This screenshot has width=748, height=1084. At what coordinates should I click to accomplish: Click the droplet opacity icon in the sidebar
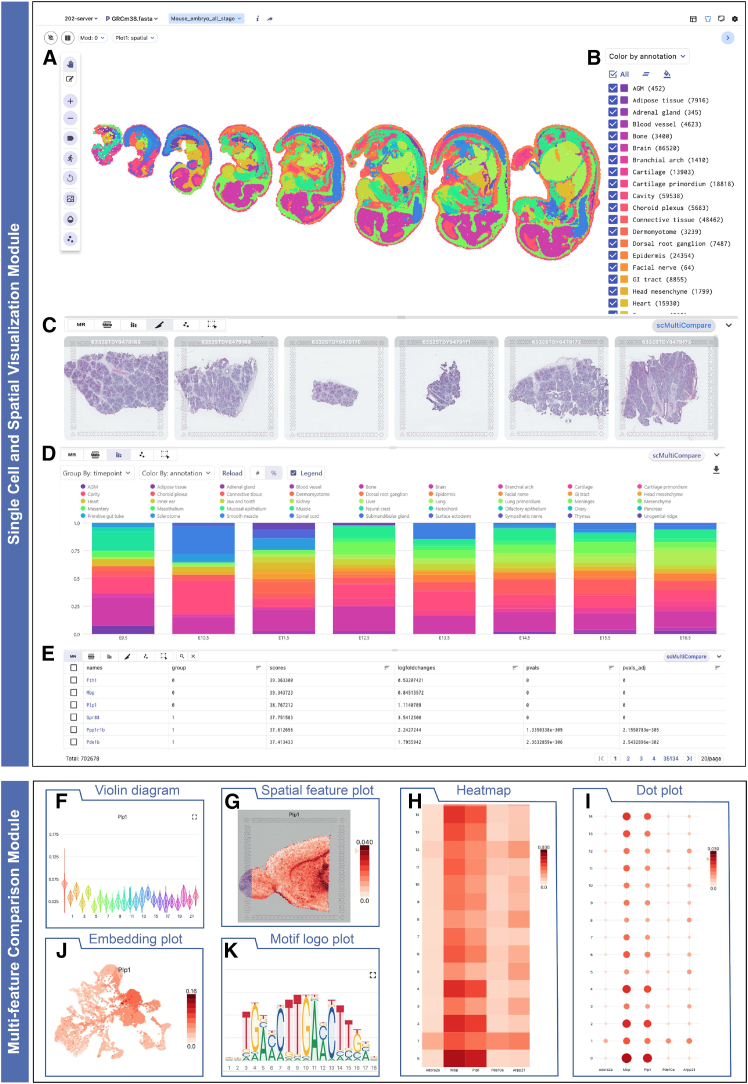[x=70, y=218]
